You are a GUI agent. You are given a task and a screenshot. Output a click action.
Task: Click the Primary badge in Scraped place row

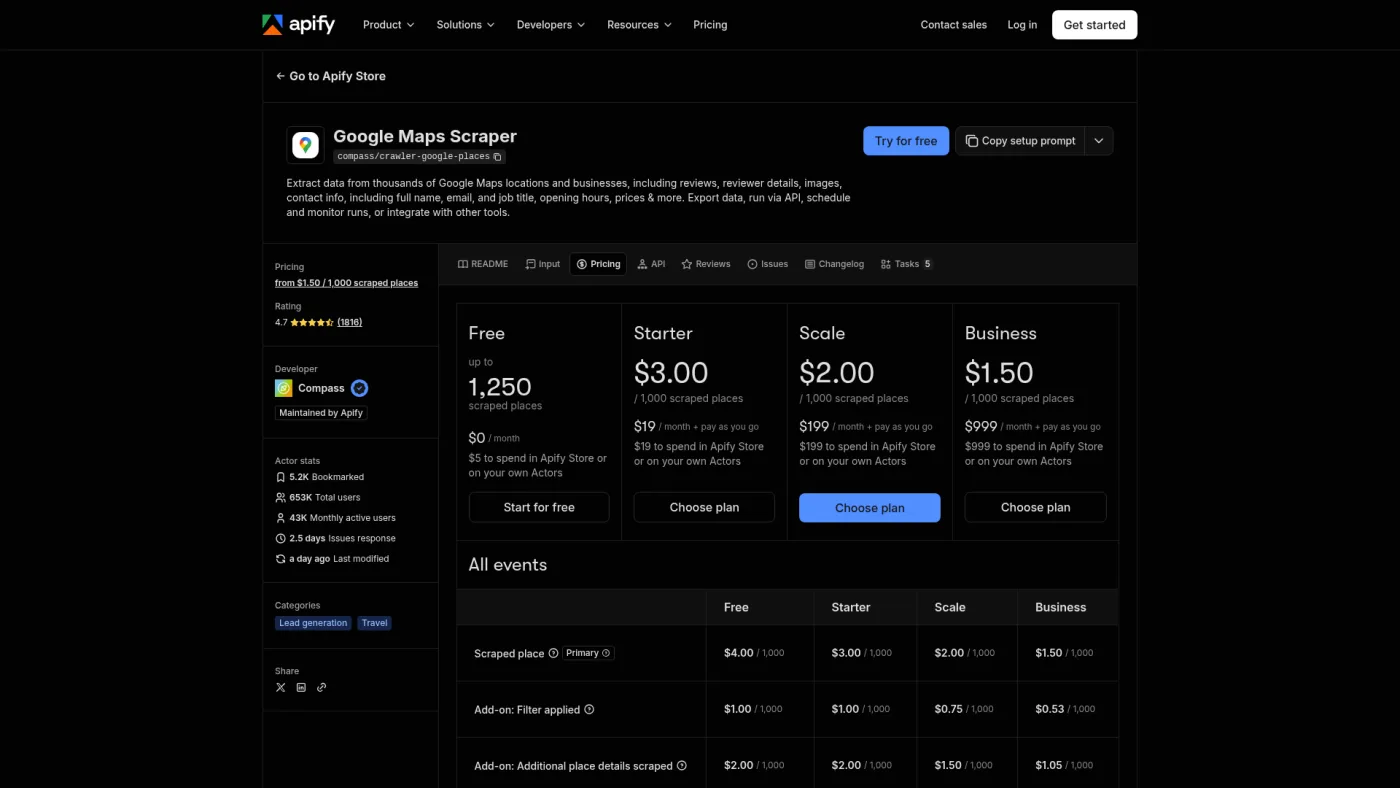pyautogui.click(x=588, y=653)
